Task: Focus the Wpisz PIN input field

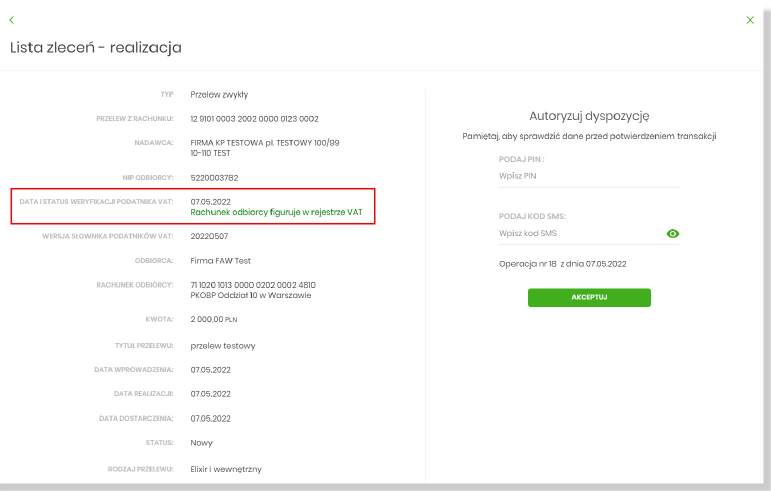Action: pyautogui.click(x=588, y=176)
